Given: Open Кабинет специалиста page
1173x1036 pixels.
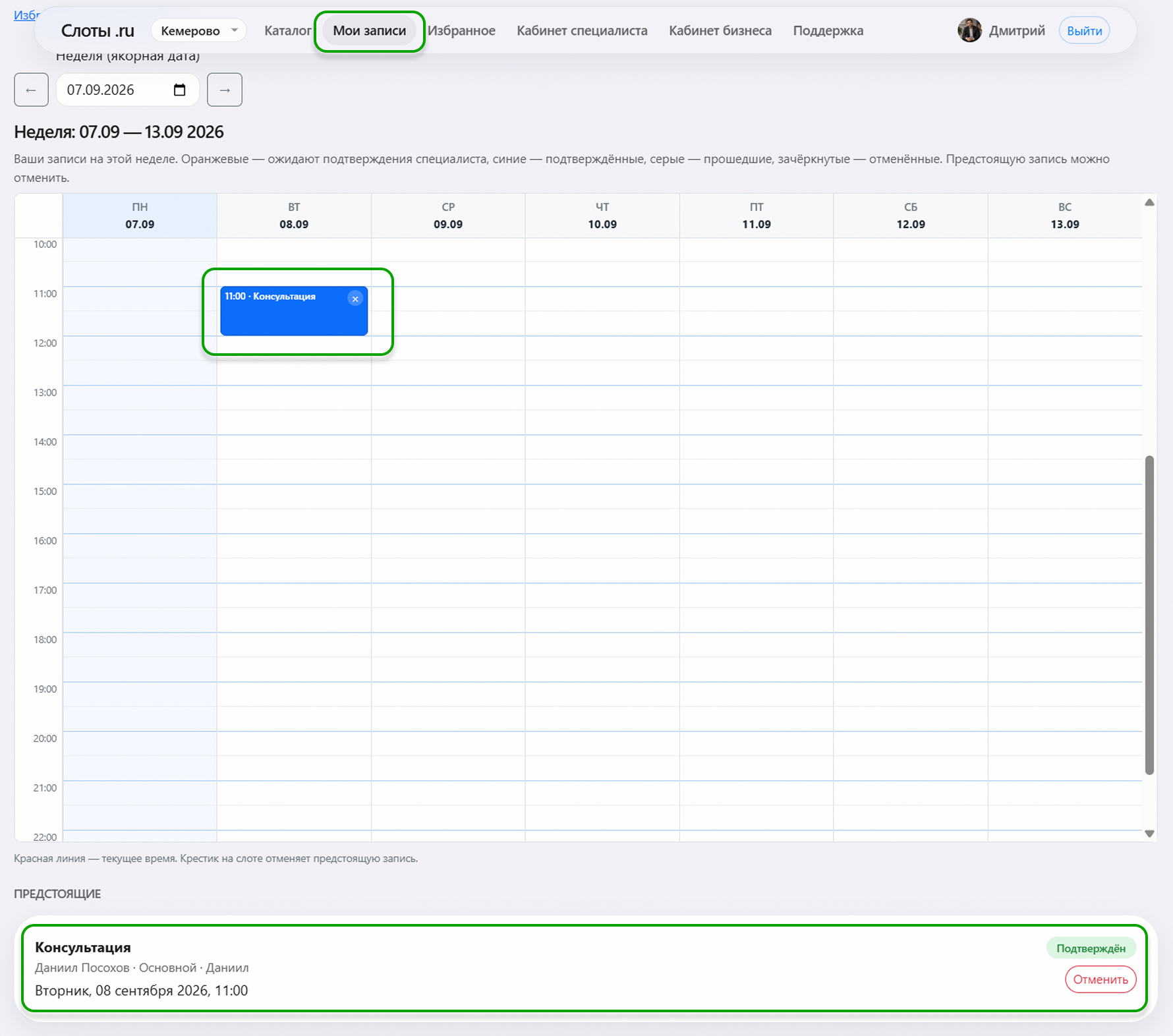Looking at the screenshot, I should [x=582, y=30].
